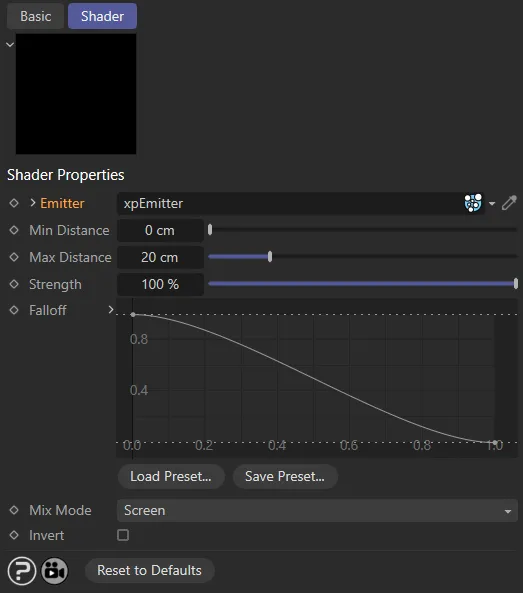The height and width of the screenshot is (593, 523).
Task: Click the video camera icon
Action: click(x=54, y=571)
